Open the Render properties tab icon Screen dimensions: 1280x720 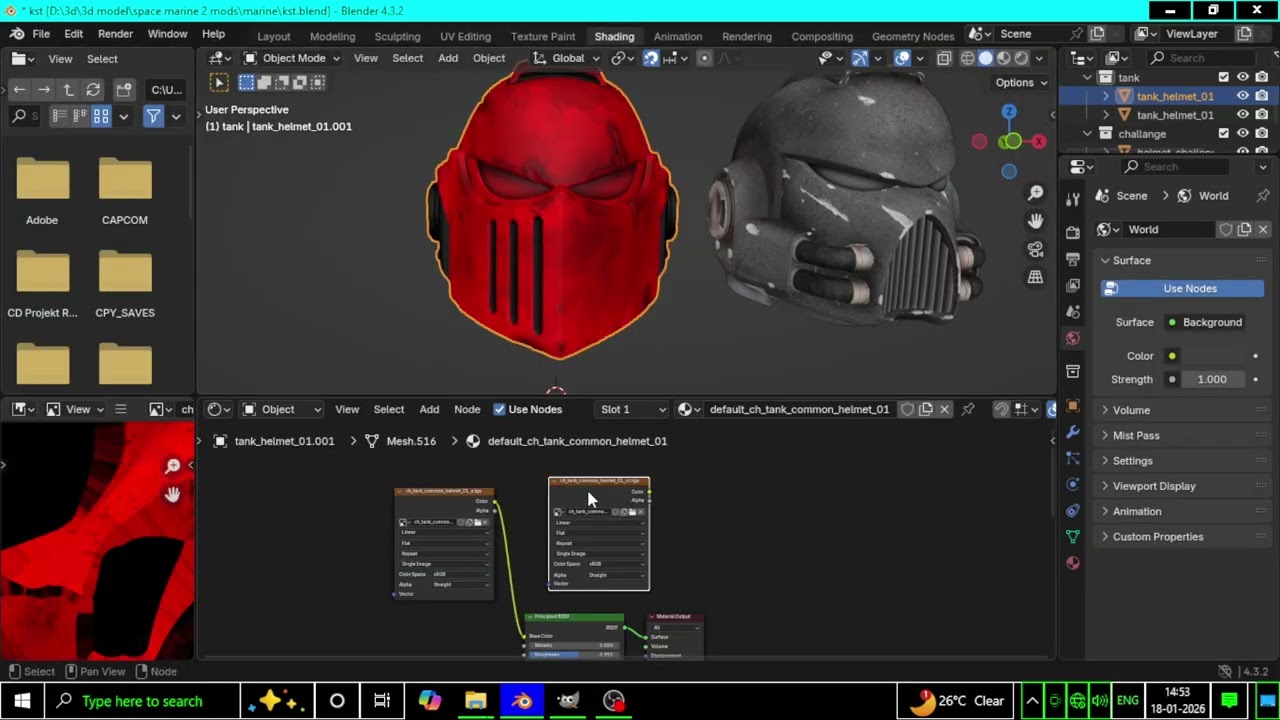pos(1073,232)
